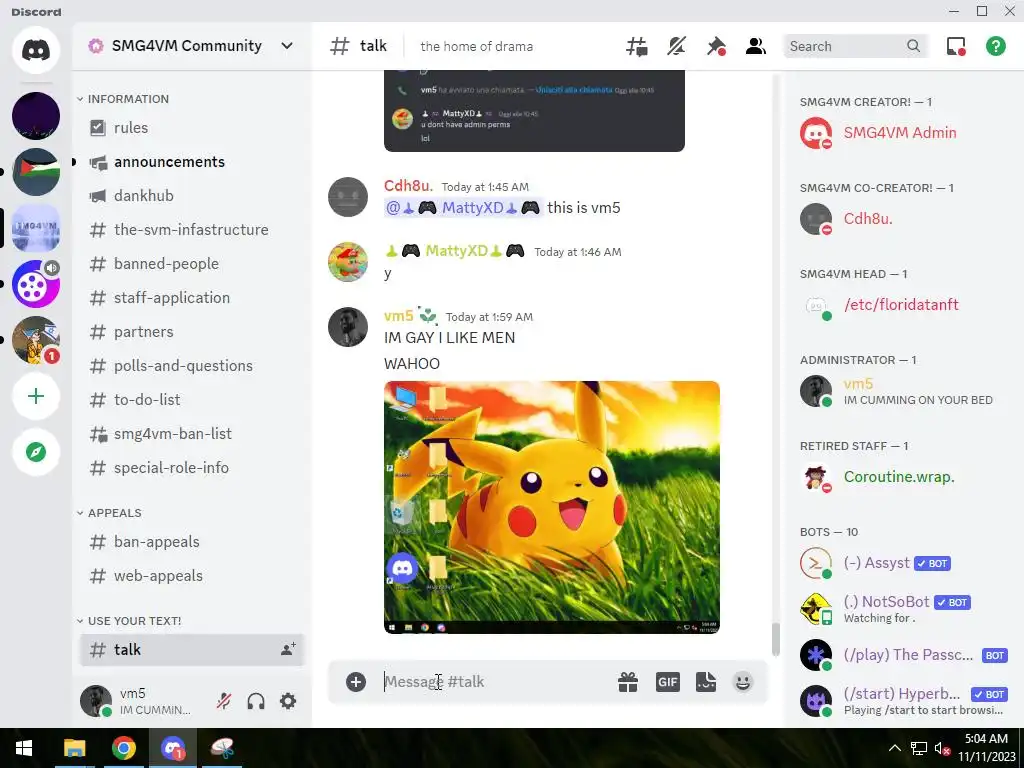The height and width of the screenshot is (768, 1024).
Task: Open the sticker picker
Action: [x=706, y=682]
